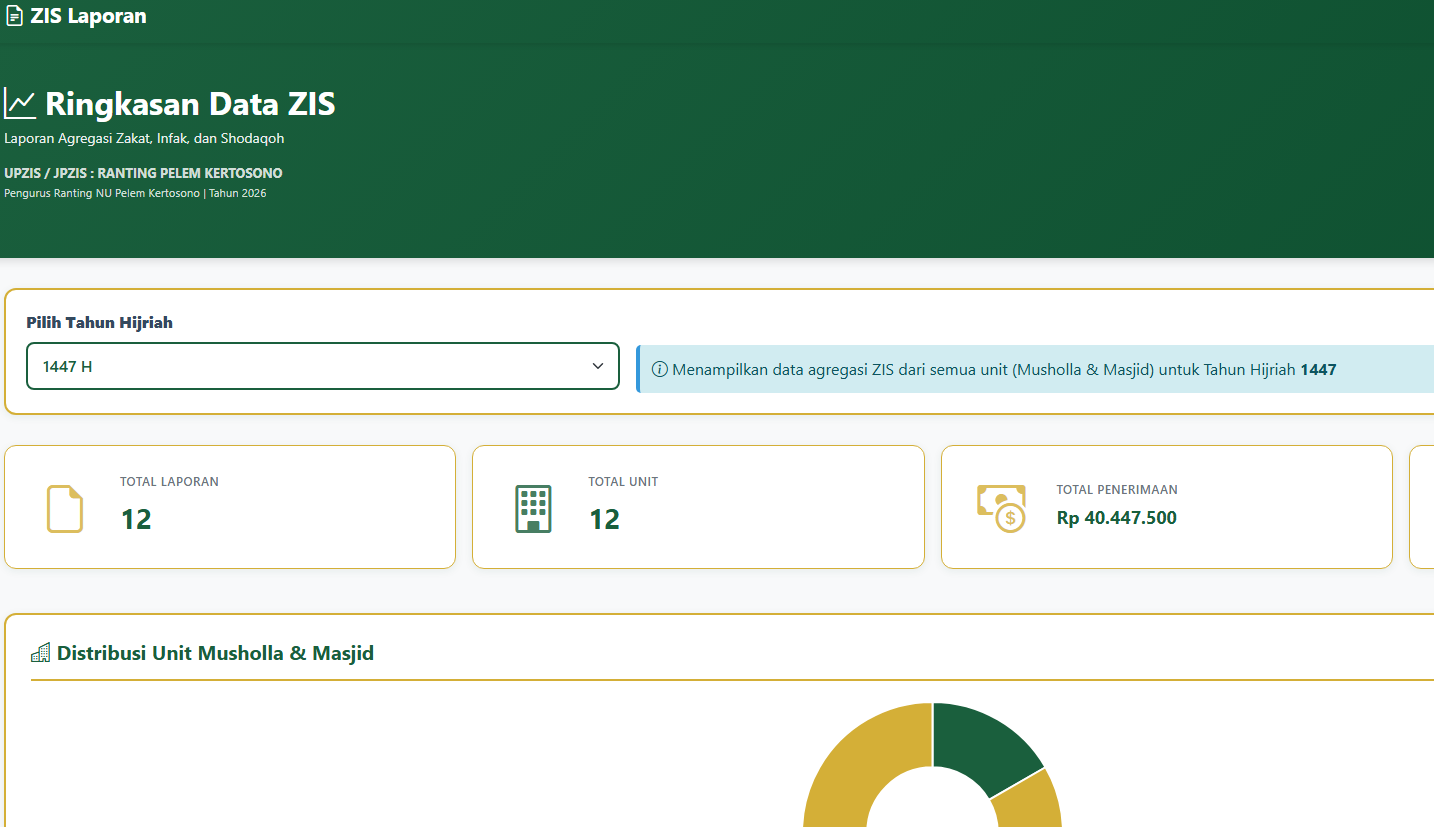This screenshot has width=1434, height=827.
Task: Select the ZIS Laporan title in top bar
Action: [x=88, y=17]
